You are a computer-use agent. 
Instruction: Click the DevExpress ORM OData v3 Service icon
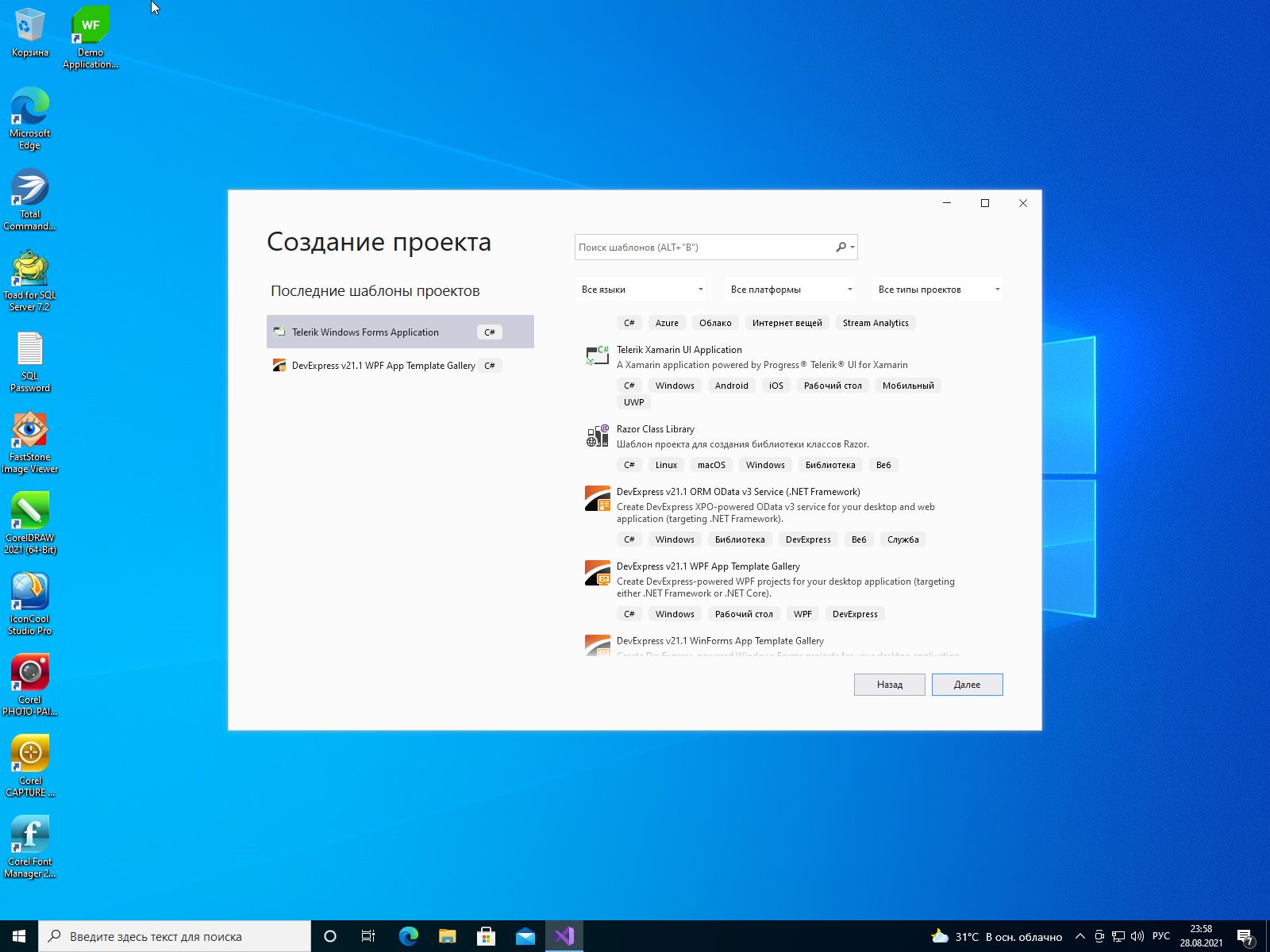click(x=597, y=498)
